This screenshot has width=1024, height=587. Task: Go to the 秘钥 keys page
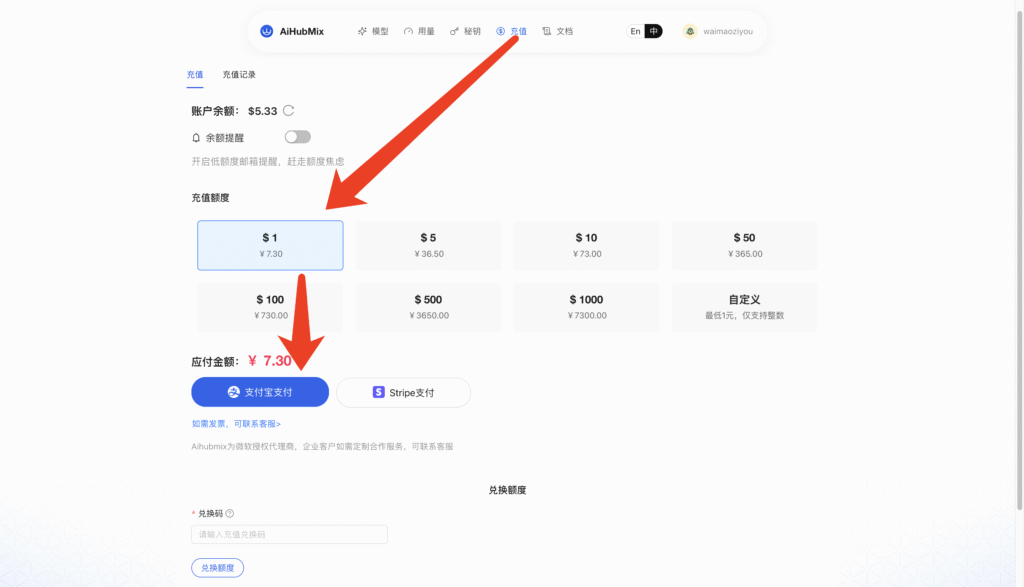(x=465, y=31)
